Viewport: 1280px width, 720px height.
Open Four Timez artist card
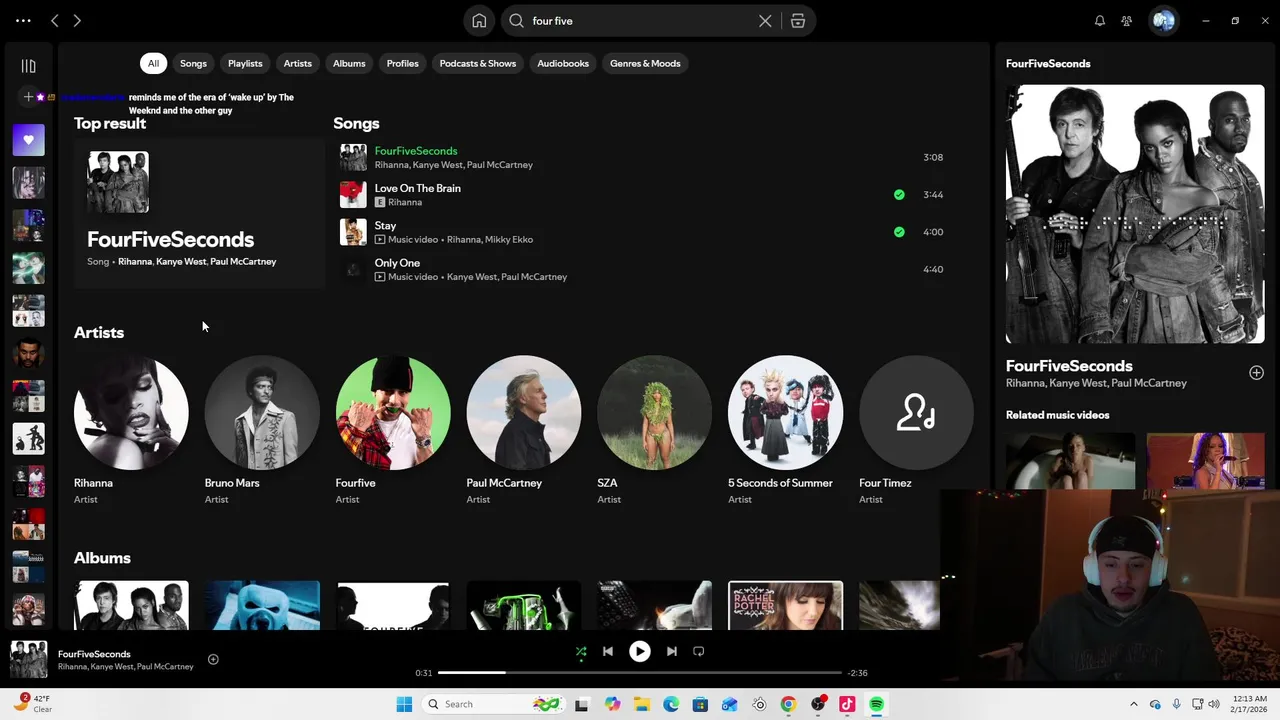coord(916,430)
